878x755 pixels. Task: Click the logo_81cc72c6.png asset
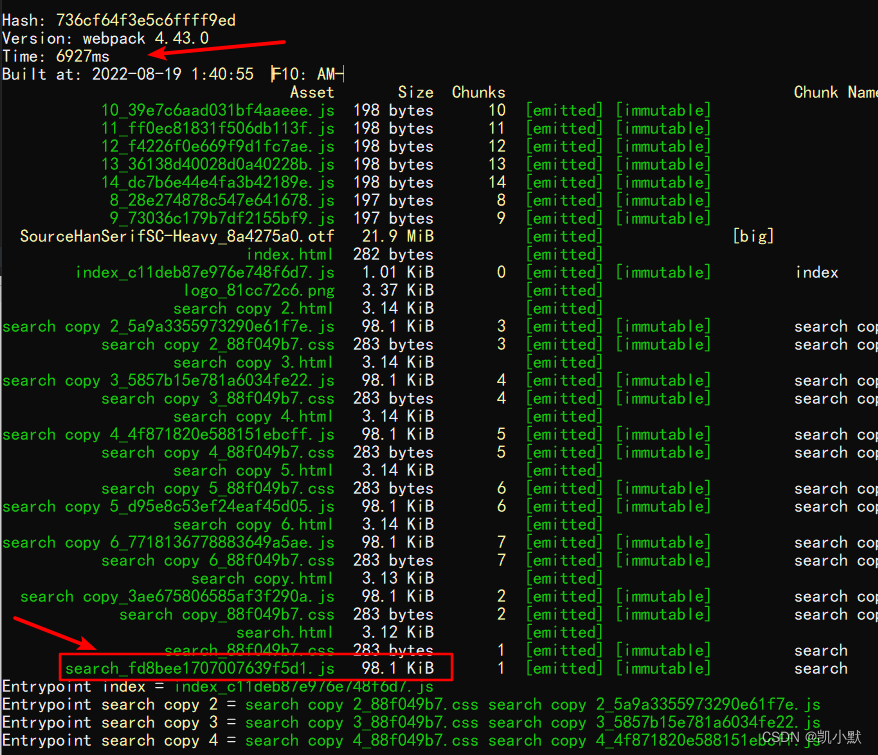(259, 290)
